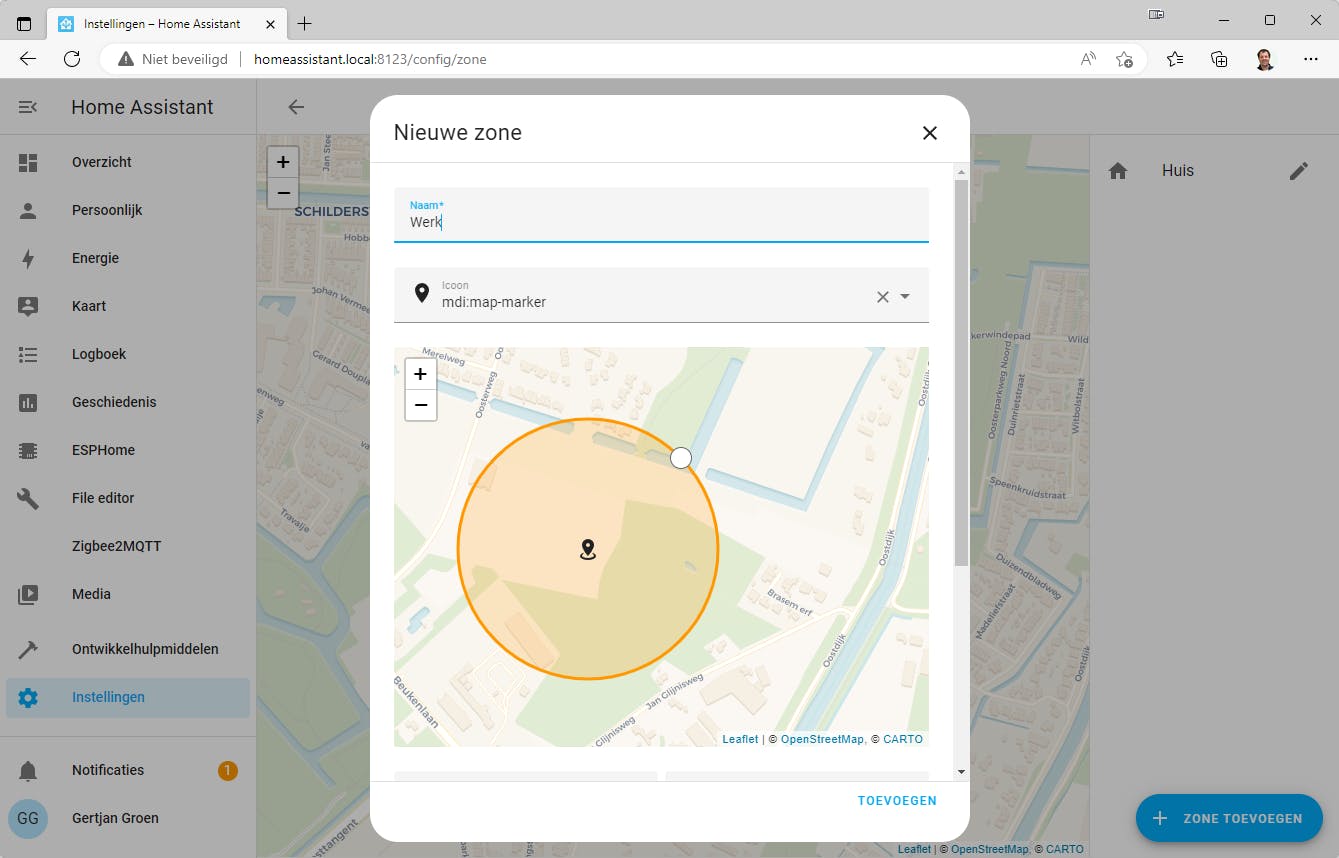Screen dimensions: 1339x858
Task: Open the OpenStreetMap link in dialog map
Action: [x=821, y=739]
